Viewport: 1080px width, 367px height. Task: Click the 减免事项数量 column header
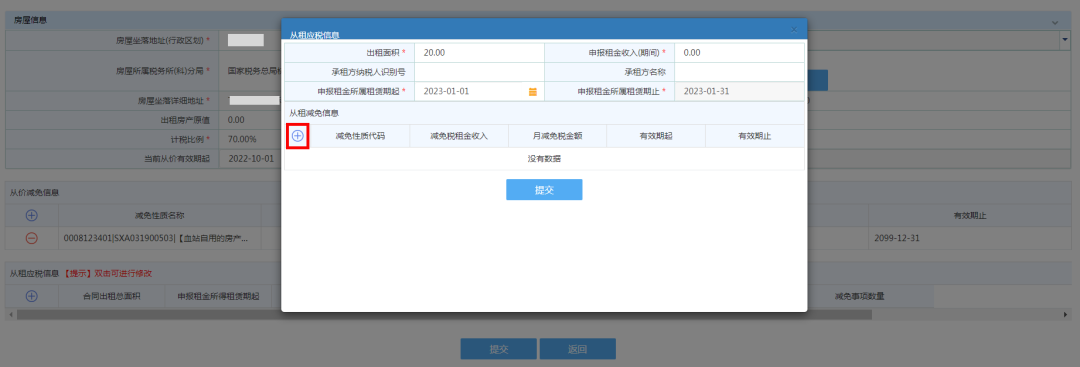click(x=860, y=296)
